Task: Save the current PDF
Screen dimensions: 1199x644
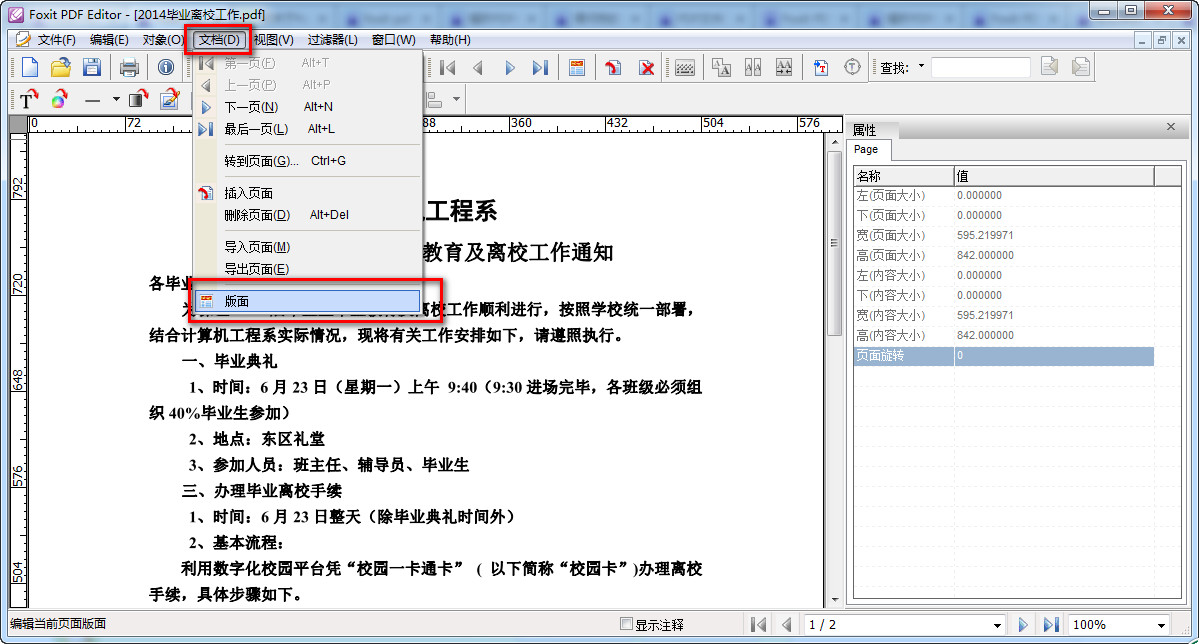Action: (90, 67)
